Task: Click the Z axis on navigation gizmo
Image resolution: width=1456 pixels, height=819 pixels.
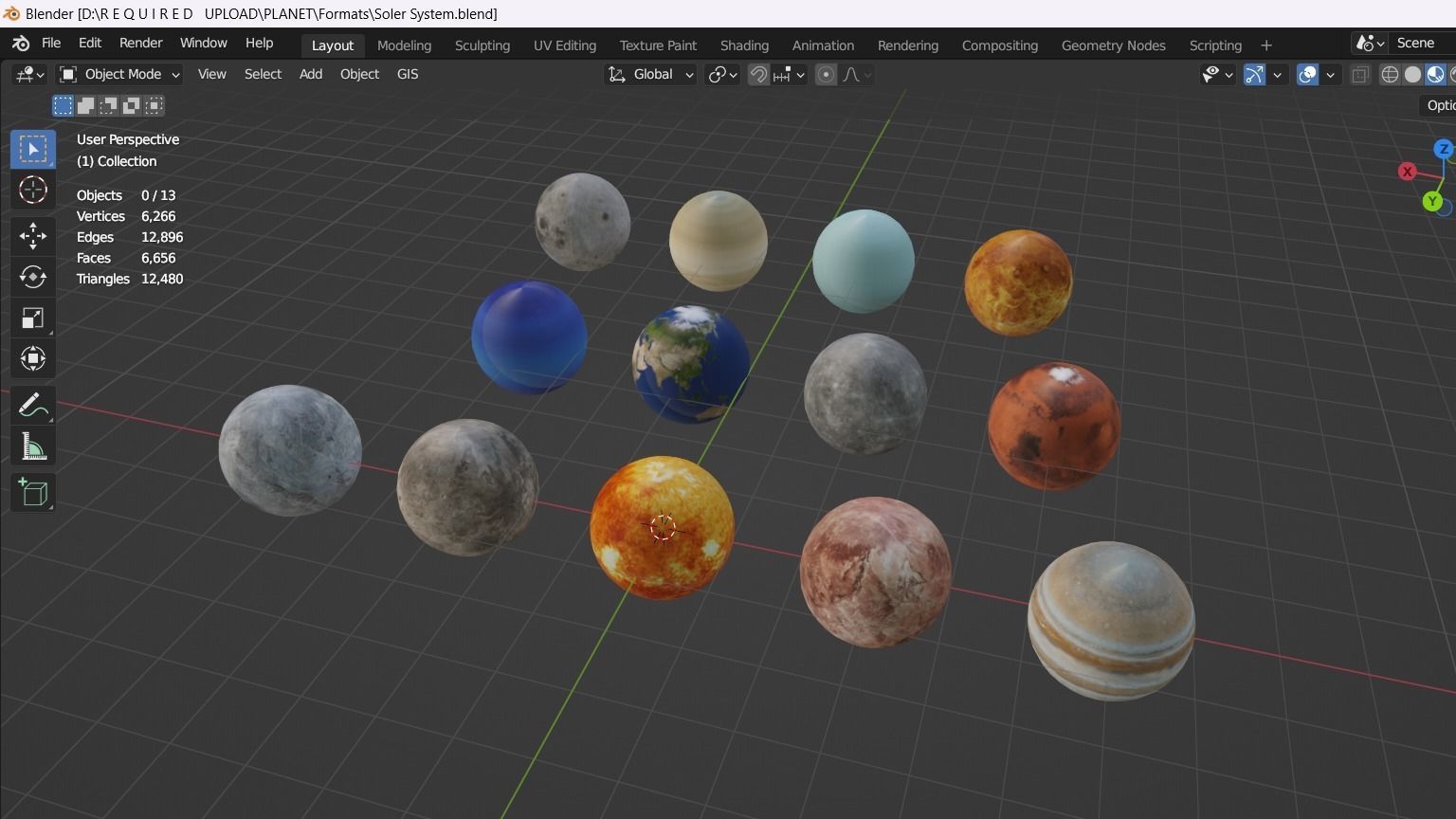Action: (1444, 149)
